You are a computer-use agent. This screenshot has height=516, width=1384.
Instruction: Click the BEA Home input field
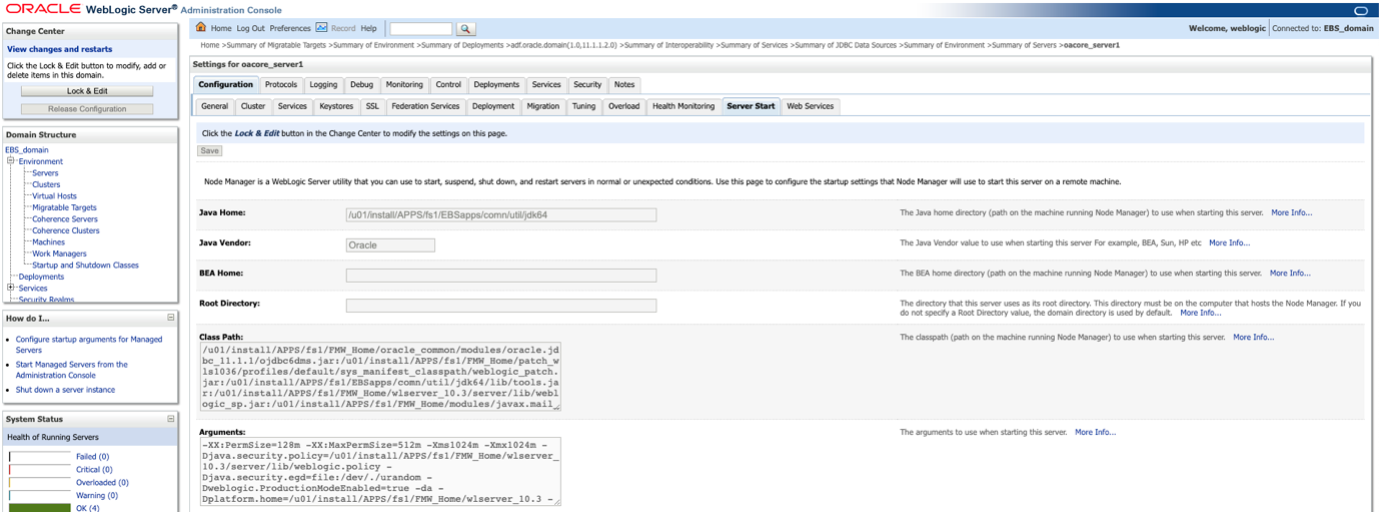click(x=501, y=275)
